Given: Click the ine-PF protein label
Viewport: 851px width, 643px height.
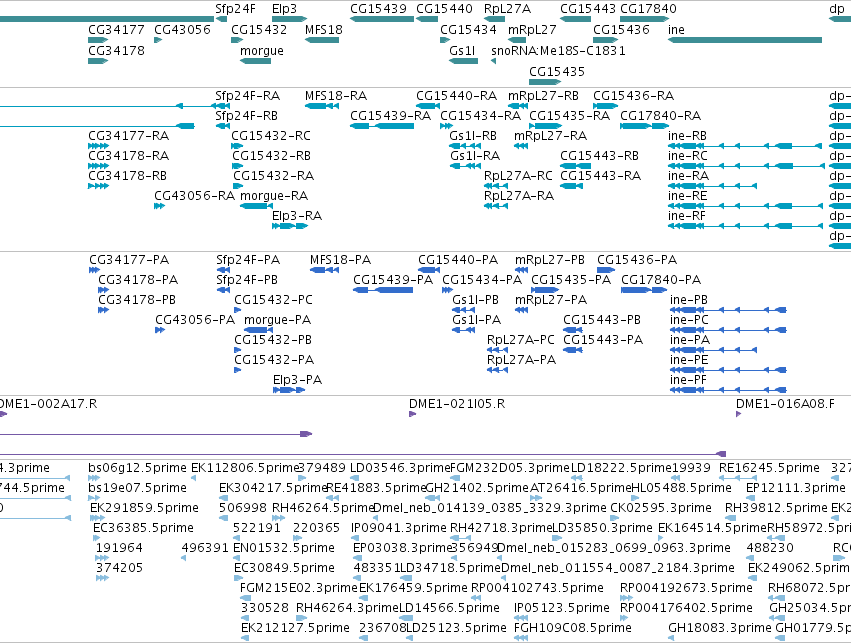Looking at the screenshot, I should (x=688, y=380).
